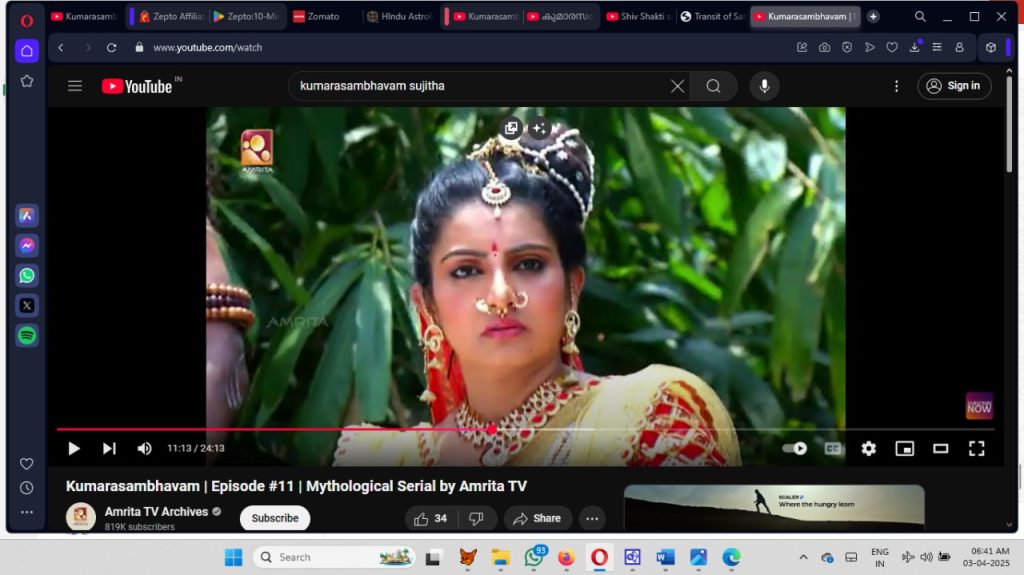Click the heart bookmark icon in address bar
The height and width of the screenshot is (575, 1024).
click(x=892, y=48)
